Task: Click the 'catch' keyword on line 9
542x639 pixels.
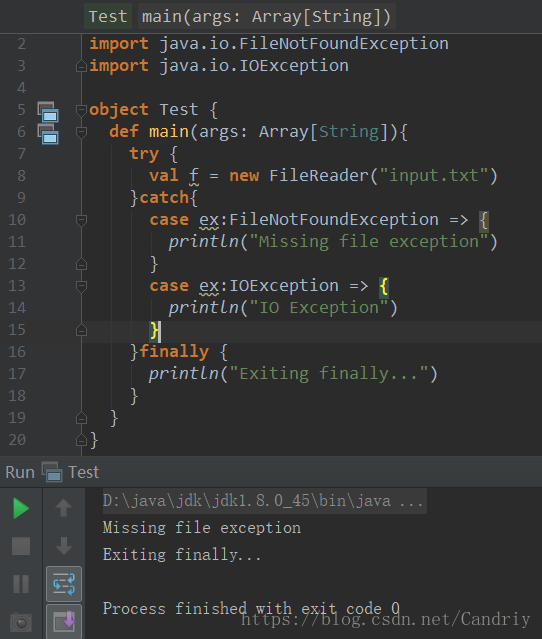Action: point(165,198)
